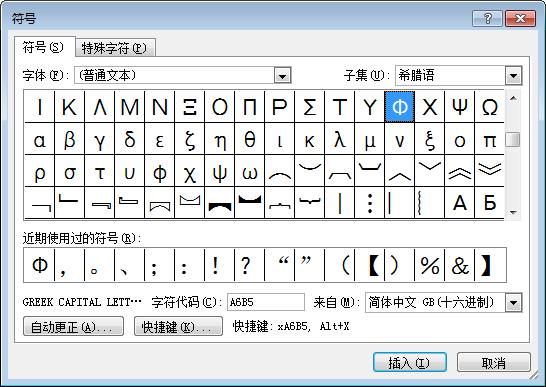Click the 字符代码 character code field
This screenshot has height=387, width=546.
[266, 302]
